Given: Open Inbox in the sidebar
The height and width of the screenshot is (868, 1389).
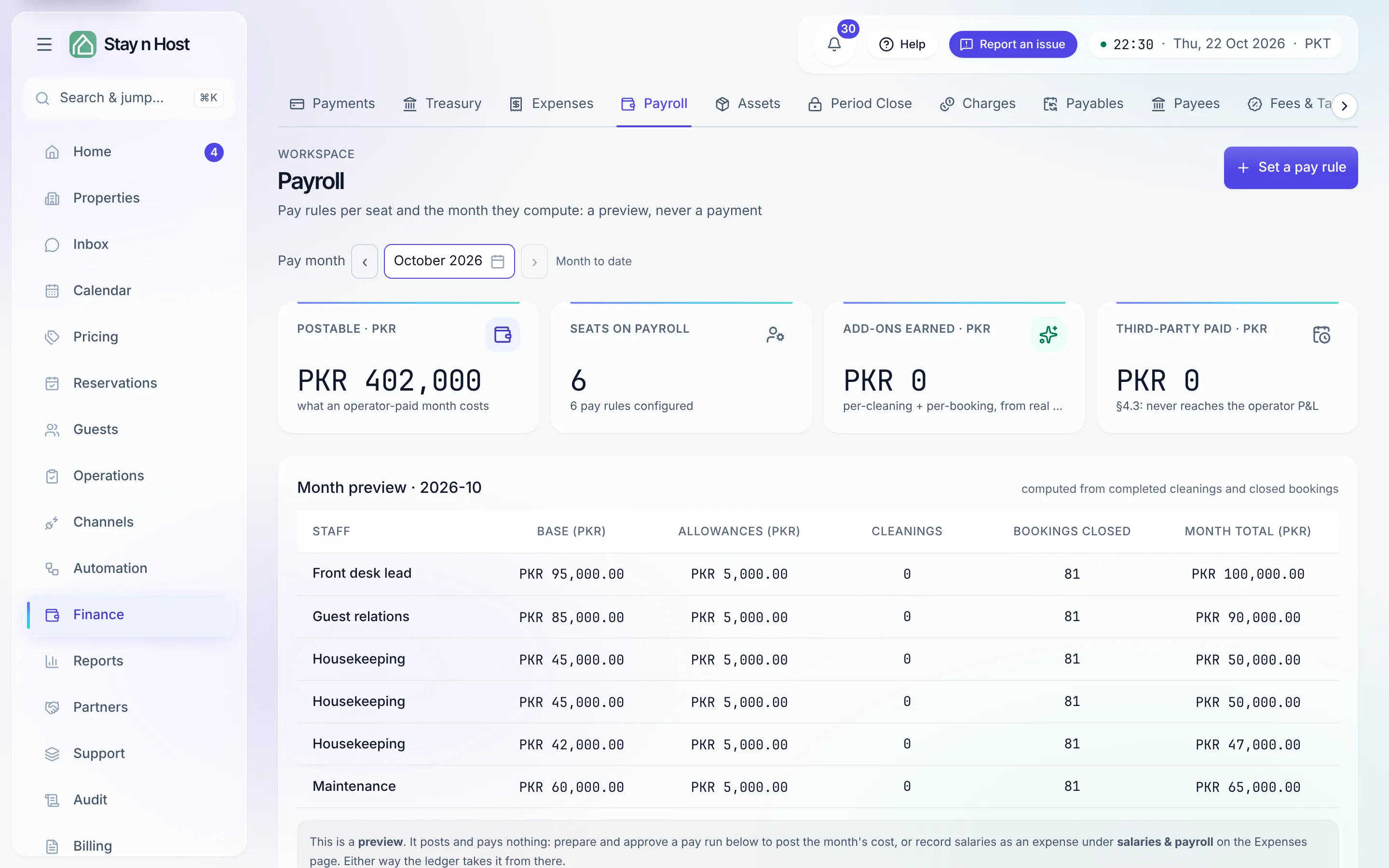Looking at the screenshot, I should (129, 244).
